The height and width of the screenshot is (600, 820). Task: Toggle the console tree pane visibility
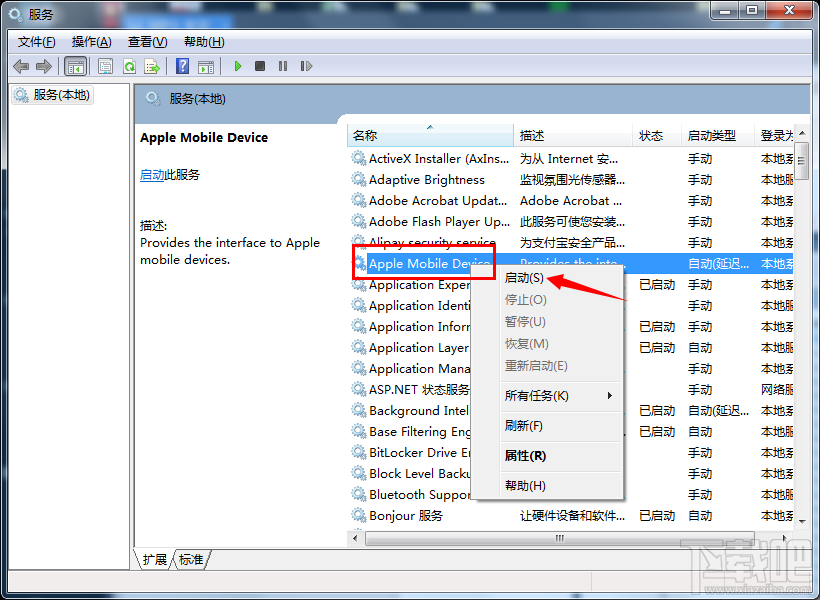(x=74, y=66)
